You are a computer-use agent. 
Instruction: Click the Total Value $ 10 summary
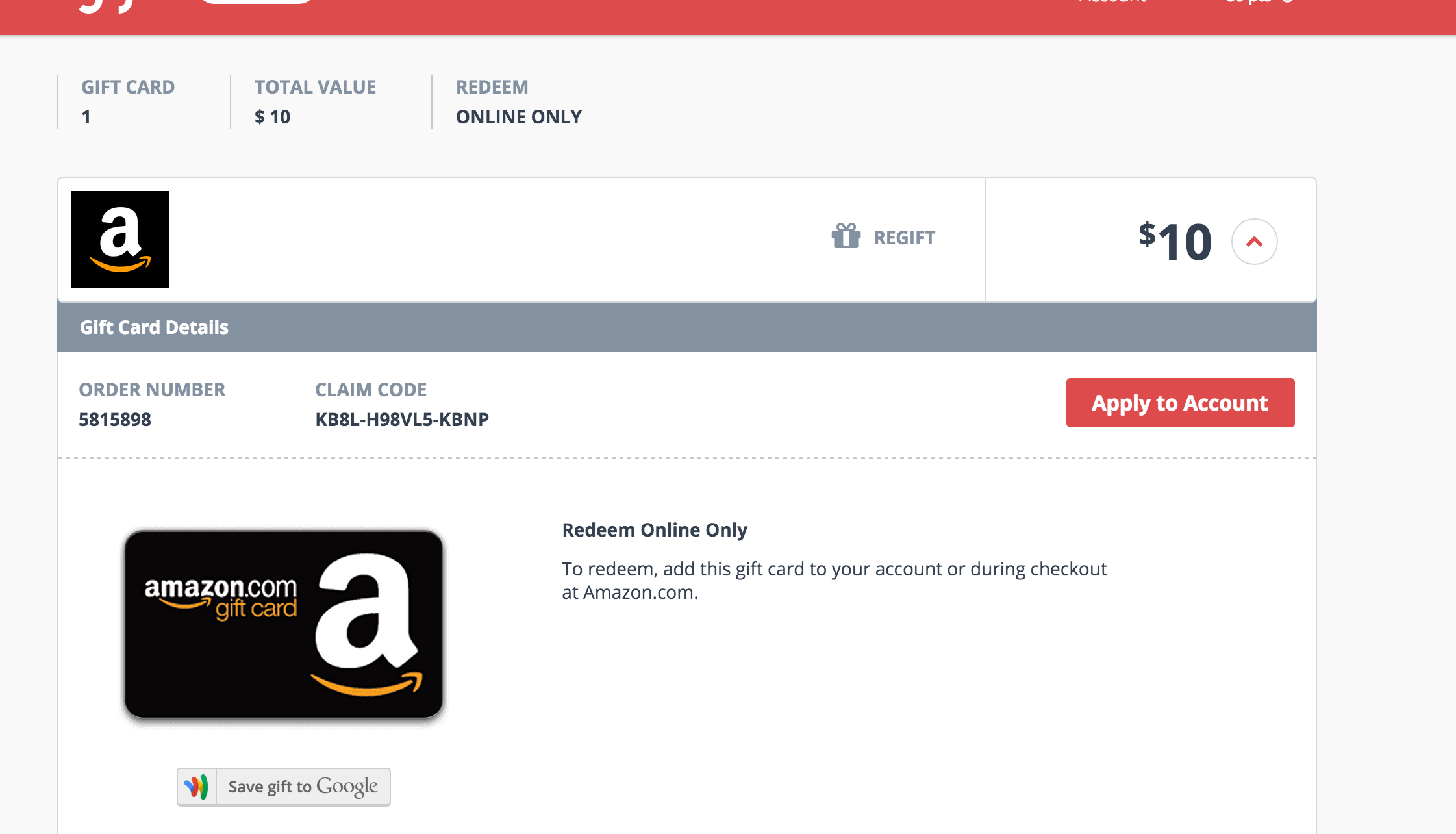pos(315,102)
